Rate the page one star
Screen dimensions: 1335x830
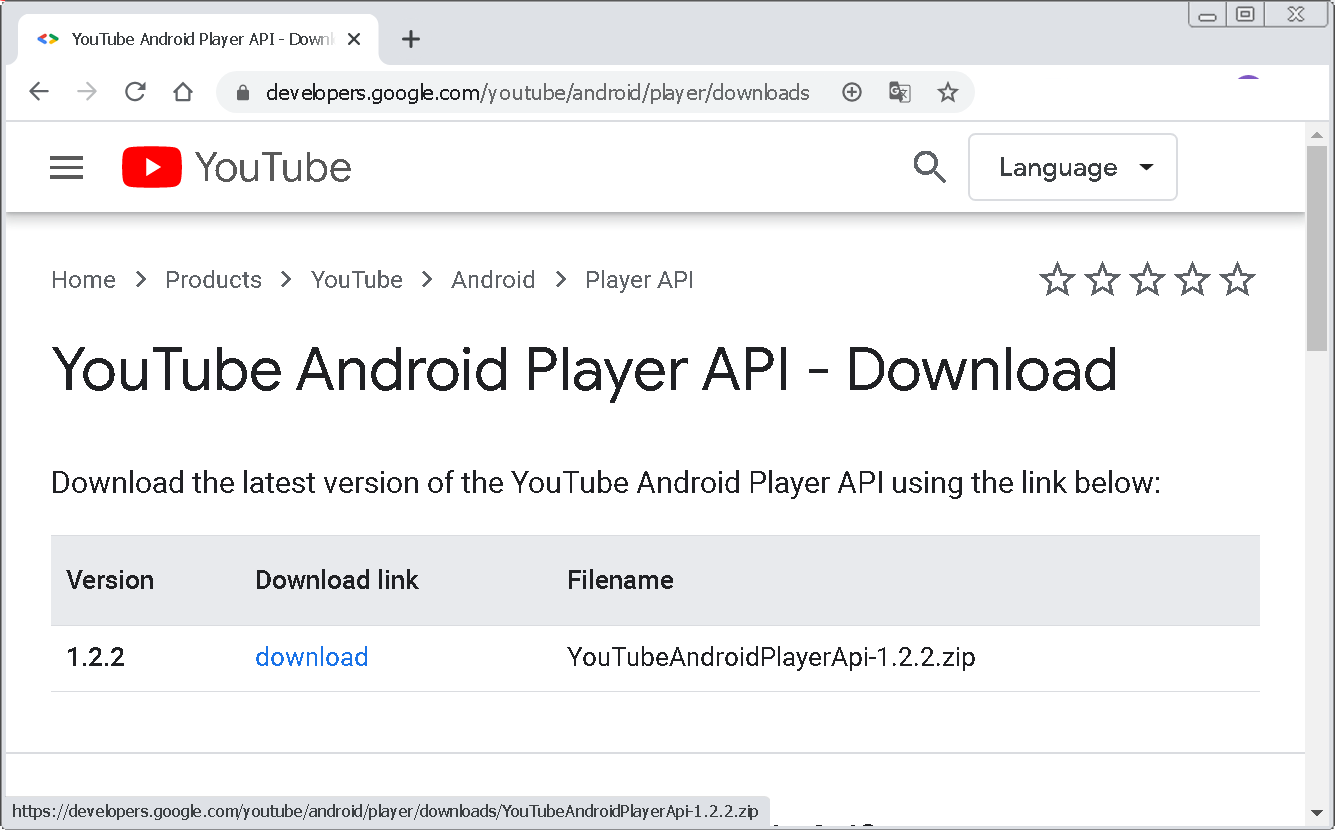click(1057, 279)
